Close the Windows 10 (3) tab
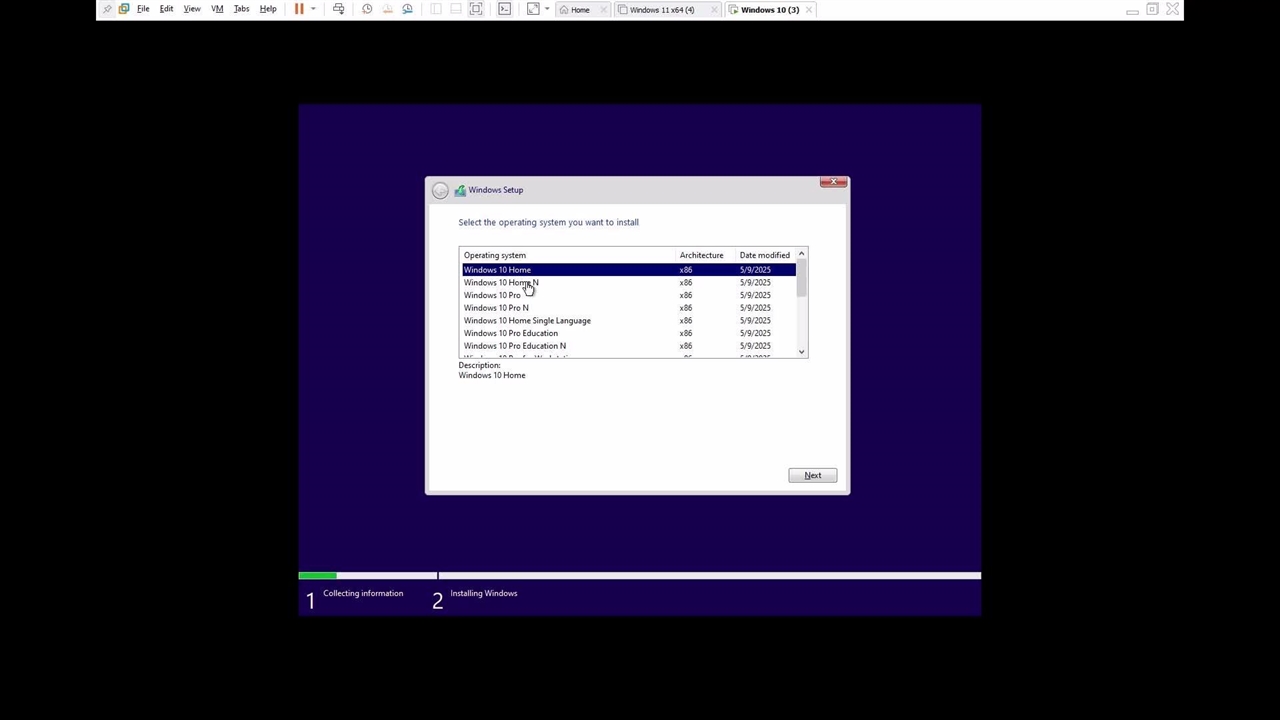This screenshot has width=1280, height=720. tap(808, 9)
